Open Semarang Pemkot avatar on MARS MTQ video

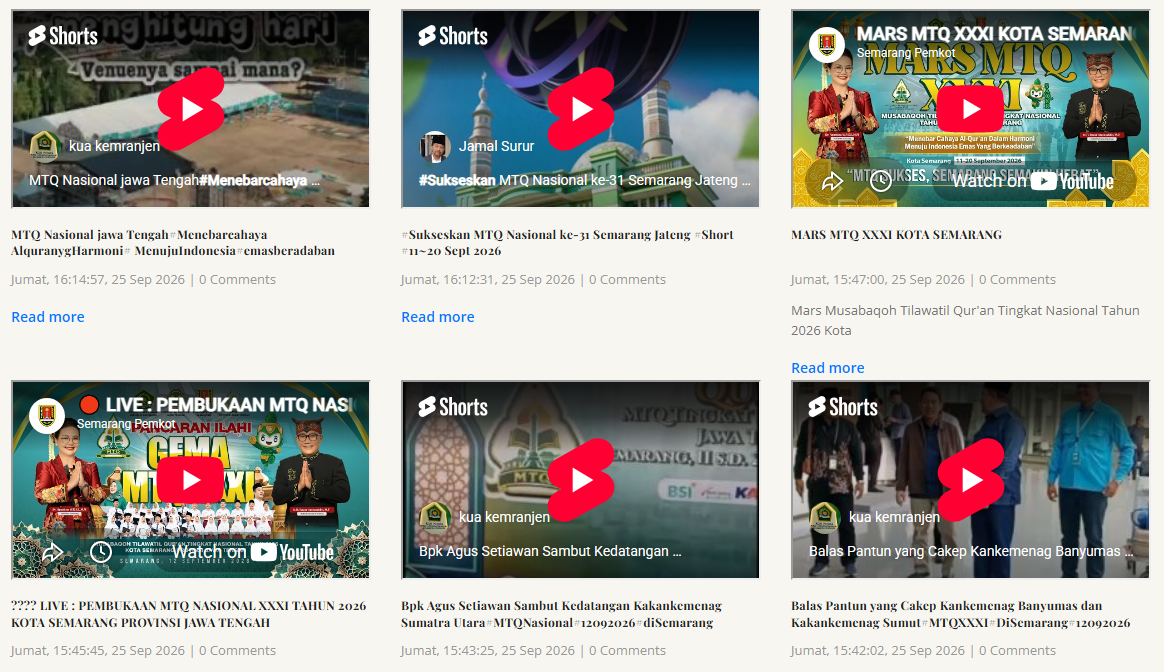[x=826, y=44]
